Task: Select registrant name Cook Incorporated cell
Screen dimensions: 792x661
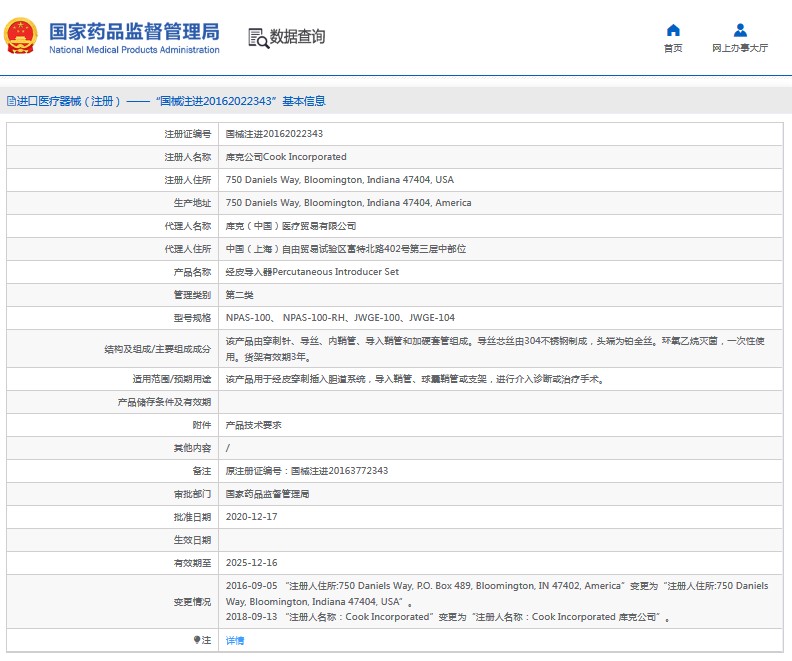Action: pyautogui.click(x=286, y=157)
